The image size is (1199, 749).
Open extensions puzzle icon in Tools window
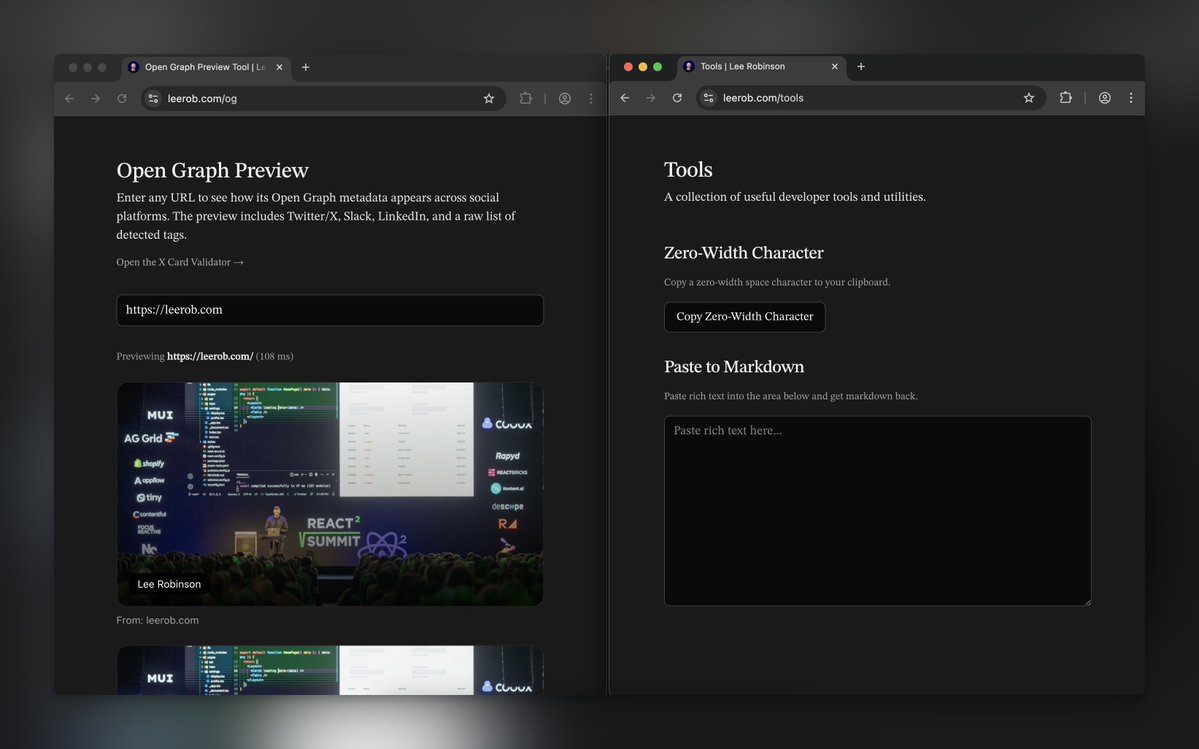coord(1065,98)
